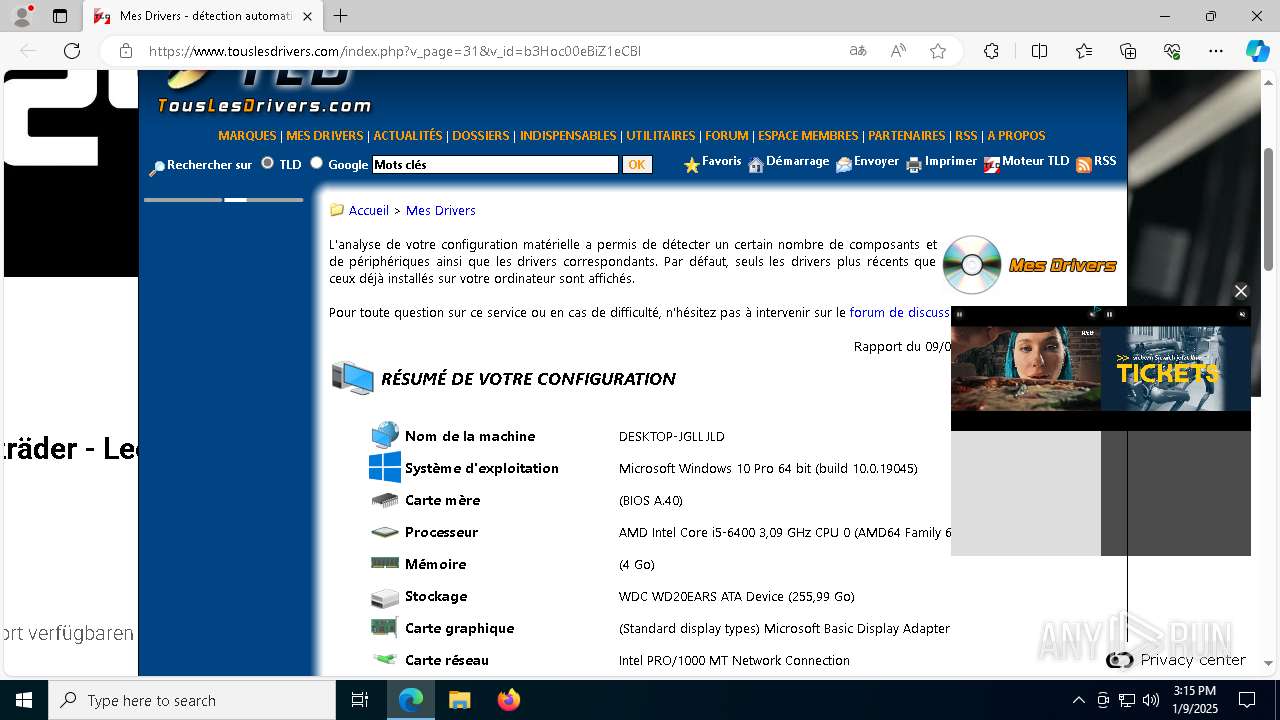The width and height of the screenshot is (1280, 720).
Task: Open Tab actions menu icon
Action: (x=60, y=16)
